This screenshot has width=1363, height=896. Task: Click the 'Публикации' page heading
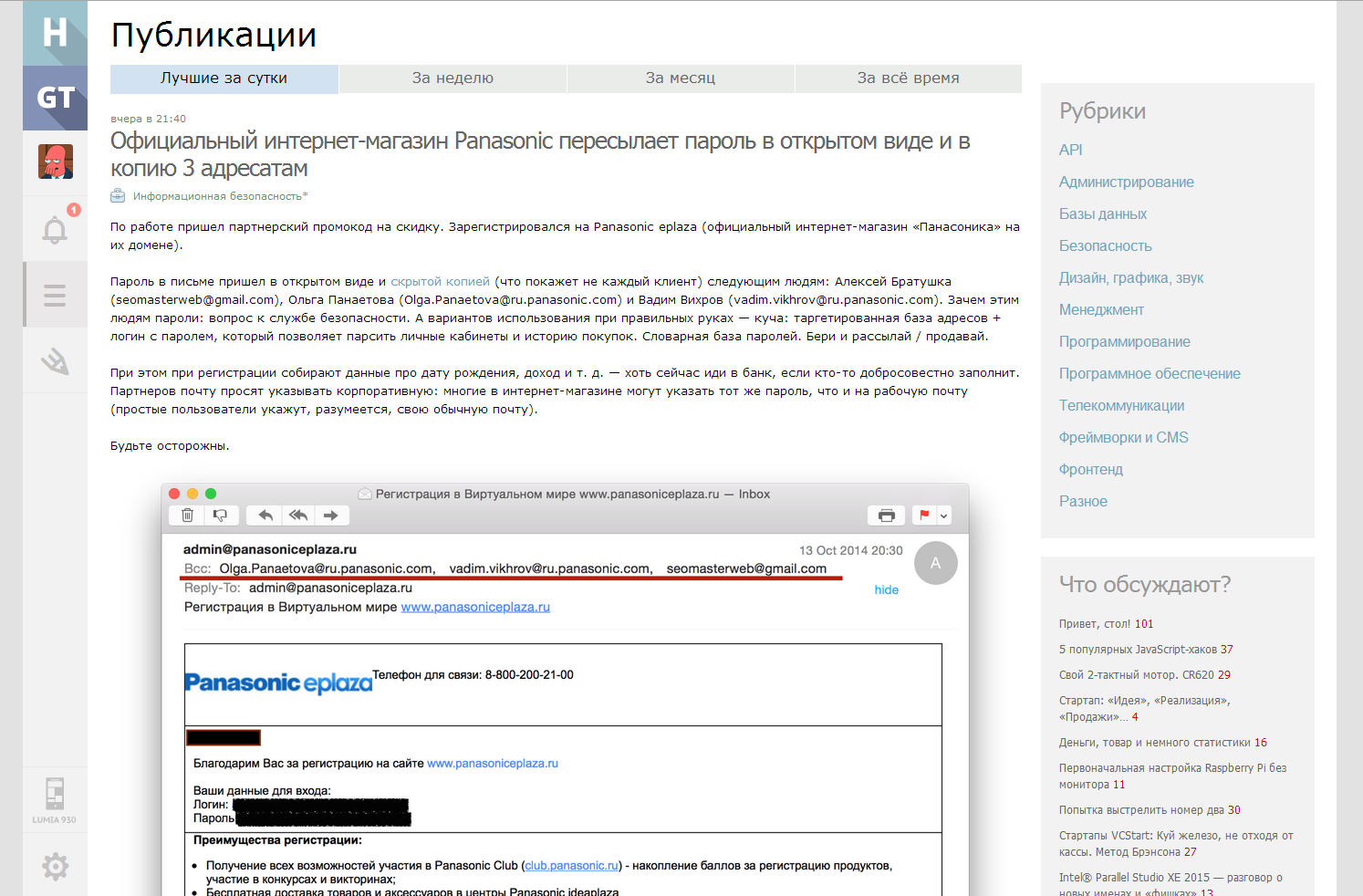(x=213, y=36)
